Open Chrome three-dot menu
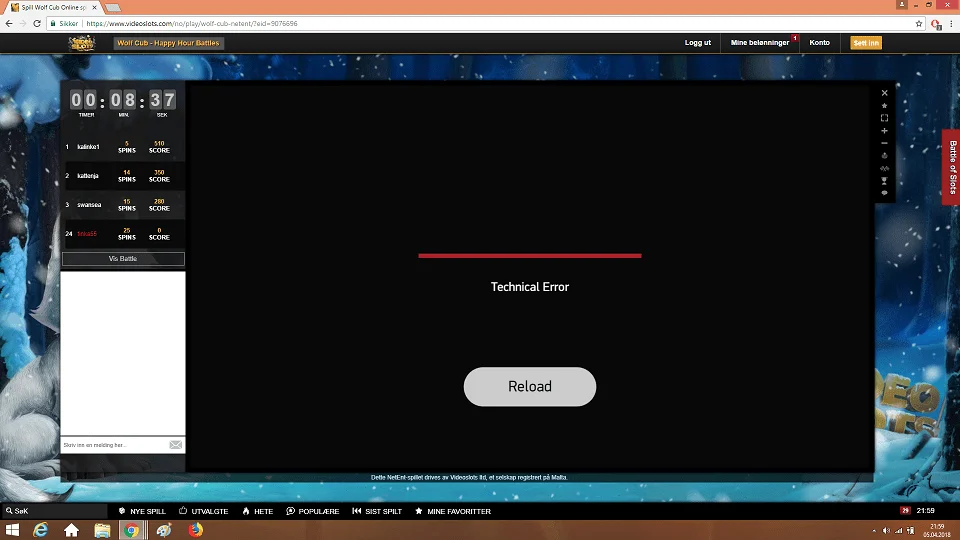The height and width of the screenshot is (540, 960). 951,23
